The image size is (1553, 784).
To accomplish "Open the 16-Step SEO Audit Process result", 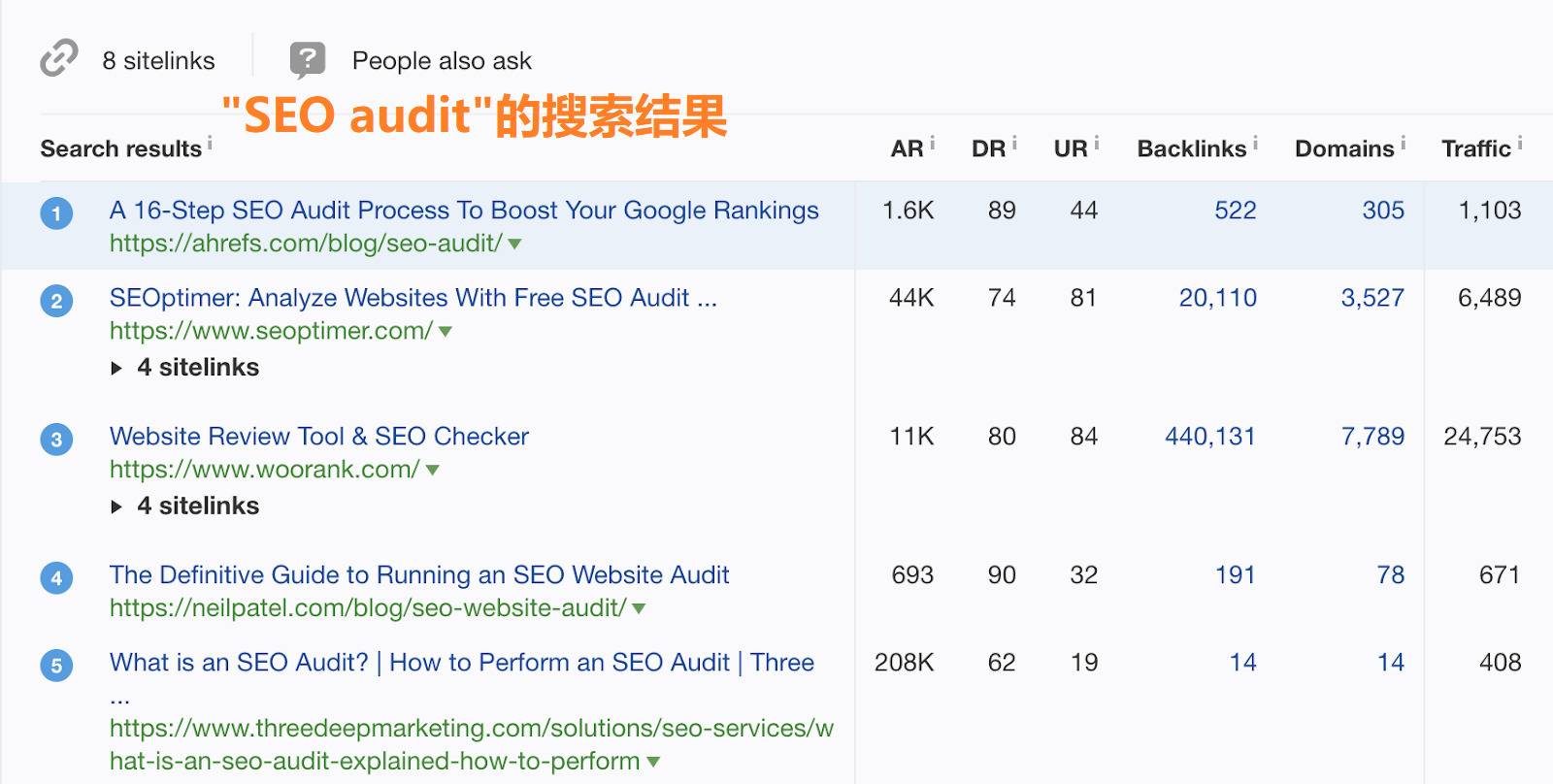I will tap(464, 211).
